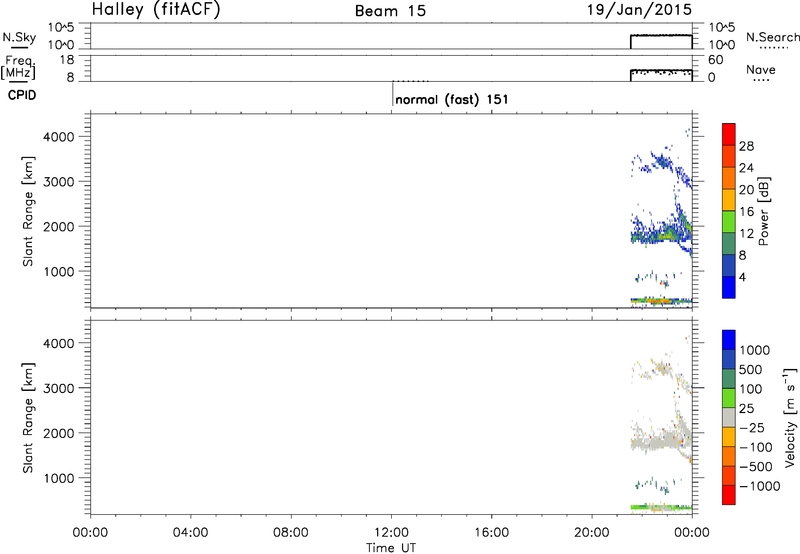Click the strong backscatter band near 1800 km in Power panel

(661, 236)
